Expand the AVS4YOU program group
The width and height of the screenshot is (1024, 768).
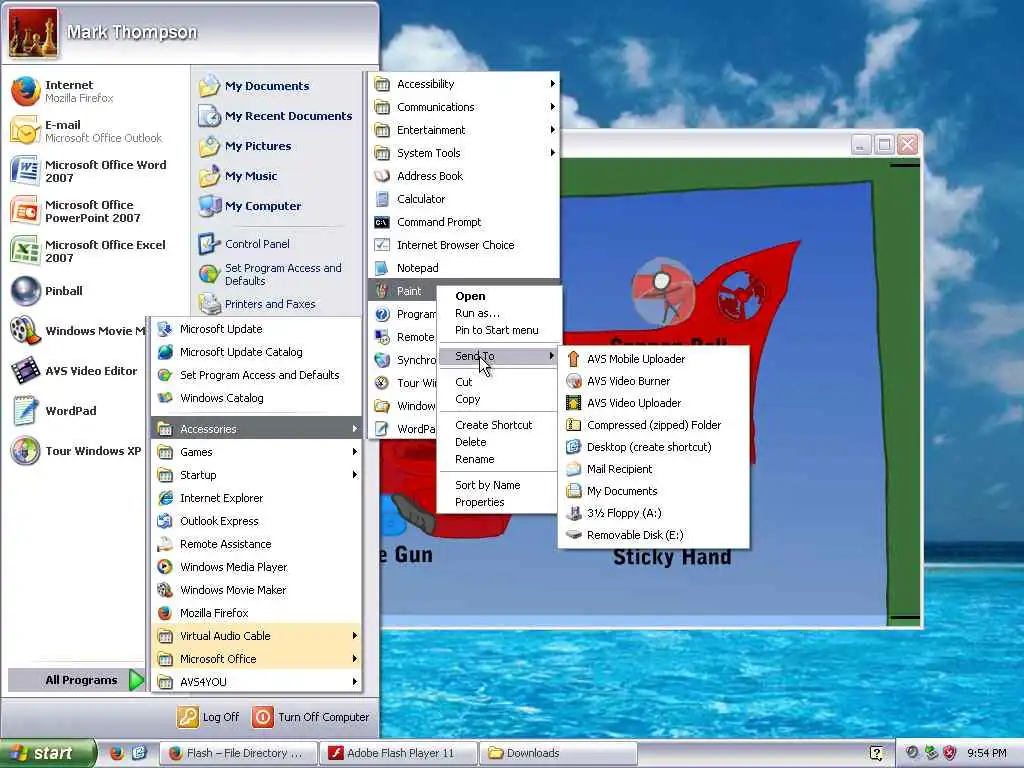(x=257, y=682)
